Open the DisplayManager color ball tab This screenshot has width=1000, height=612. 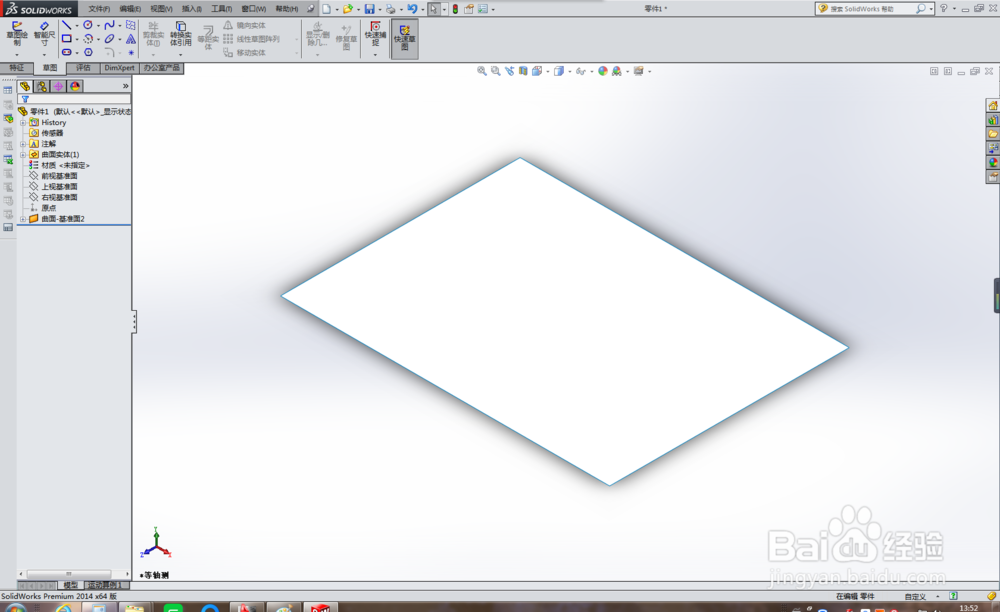75,86
